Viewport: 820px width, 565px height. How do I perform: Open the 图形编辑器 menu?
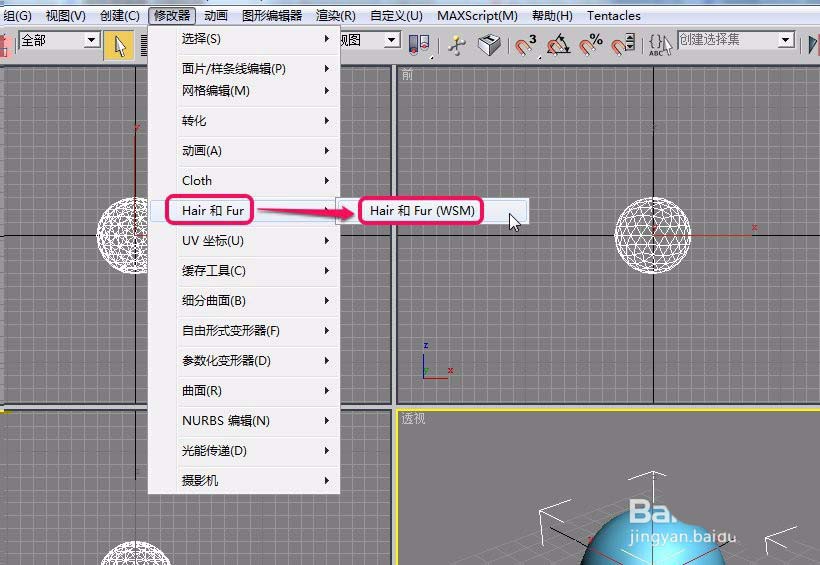(x=272, y=16)
